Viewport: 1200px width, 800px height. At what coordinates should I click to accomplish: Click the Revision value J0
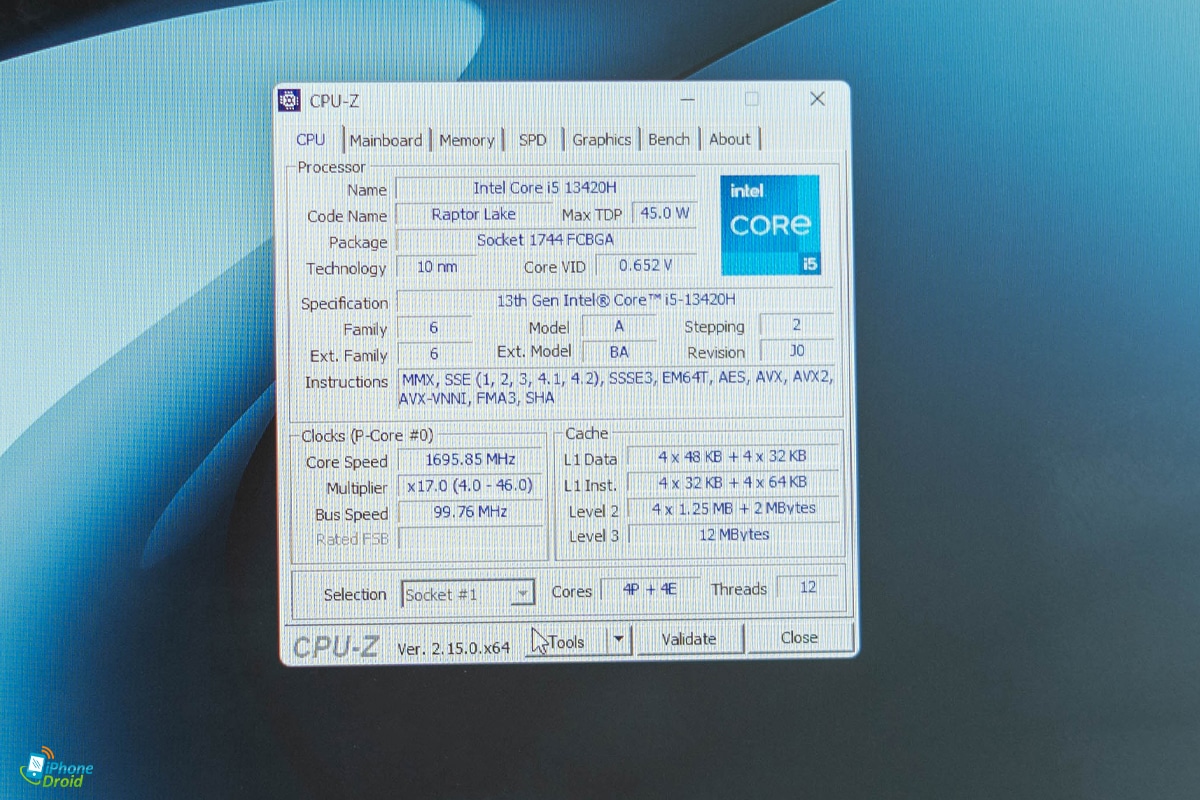pyautogui.click(x=796, y=351)
